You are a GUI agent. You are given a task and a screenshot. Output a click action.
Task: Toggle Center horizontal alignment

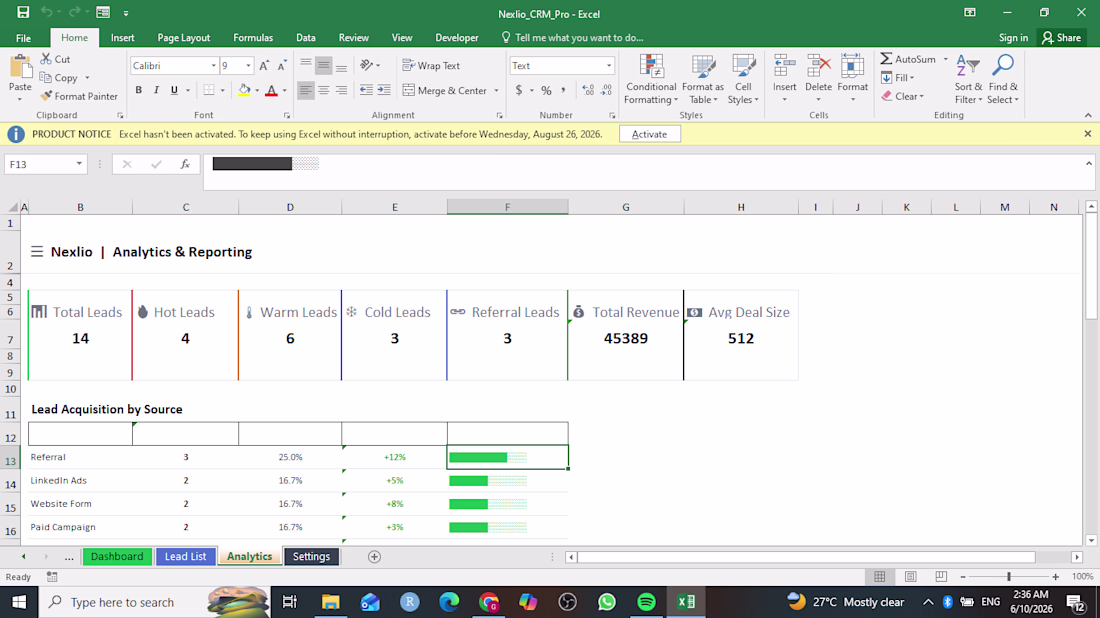click(x=323, y=90)
